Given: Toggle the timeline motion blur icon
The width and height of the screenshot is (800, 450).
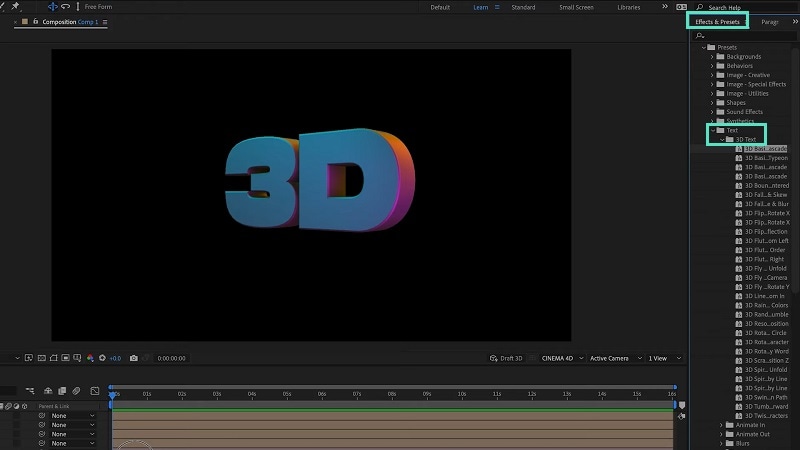Looking at the screenshot, I should click(76, 391).
